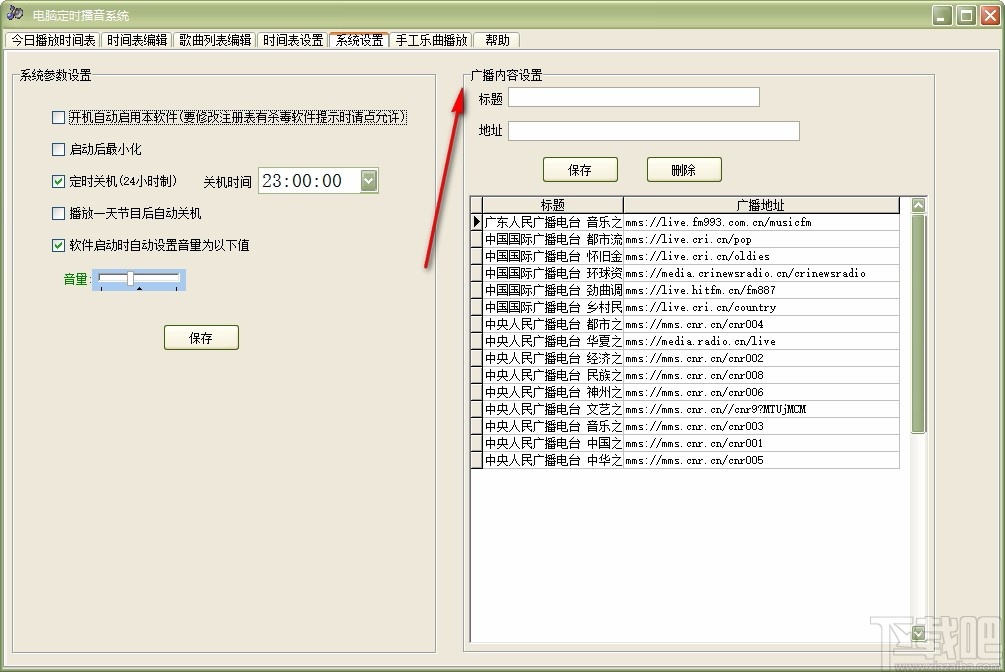1005x672 pixels.
Task: Toggle 软件启动时自动设置音量为以下值 checkbox
Action: click(x=58, y=245)
